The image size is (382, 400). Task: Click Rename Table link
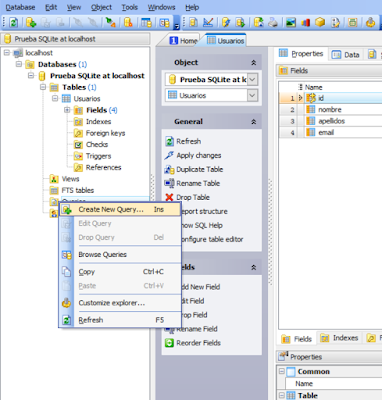198,183
